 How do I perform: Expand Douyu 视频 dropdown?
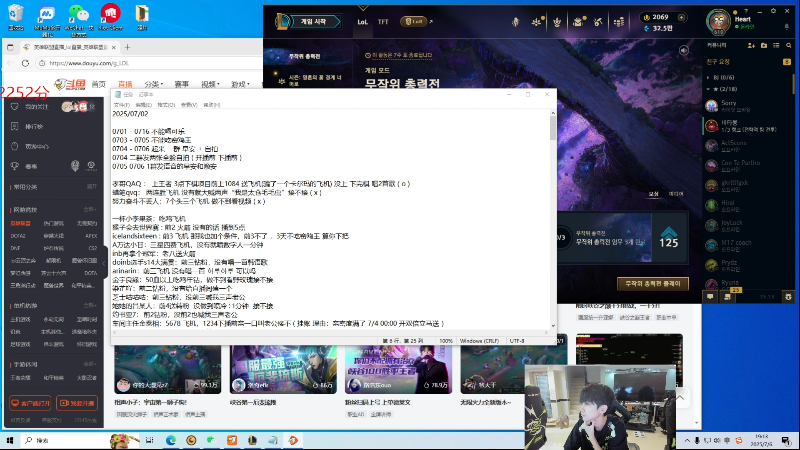point(210,84)
